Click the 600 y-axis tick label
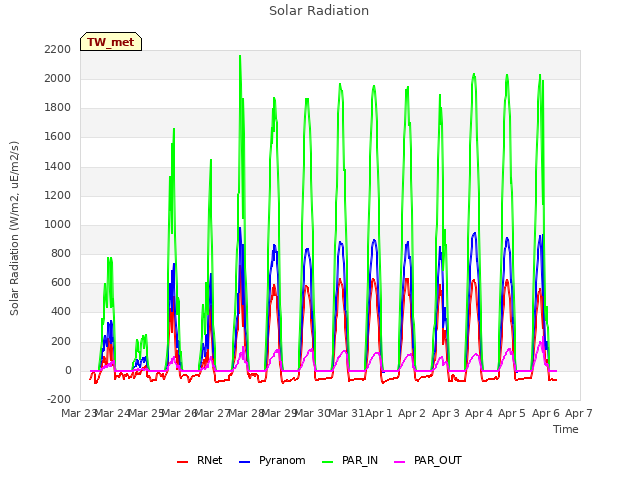The image size is (640, 480). click(x=61, y=282)
